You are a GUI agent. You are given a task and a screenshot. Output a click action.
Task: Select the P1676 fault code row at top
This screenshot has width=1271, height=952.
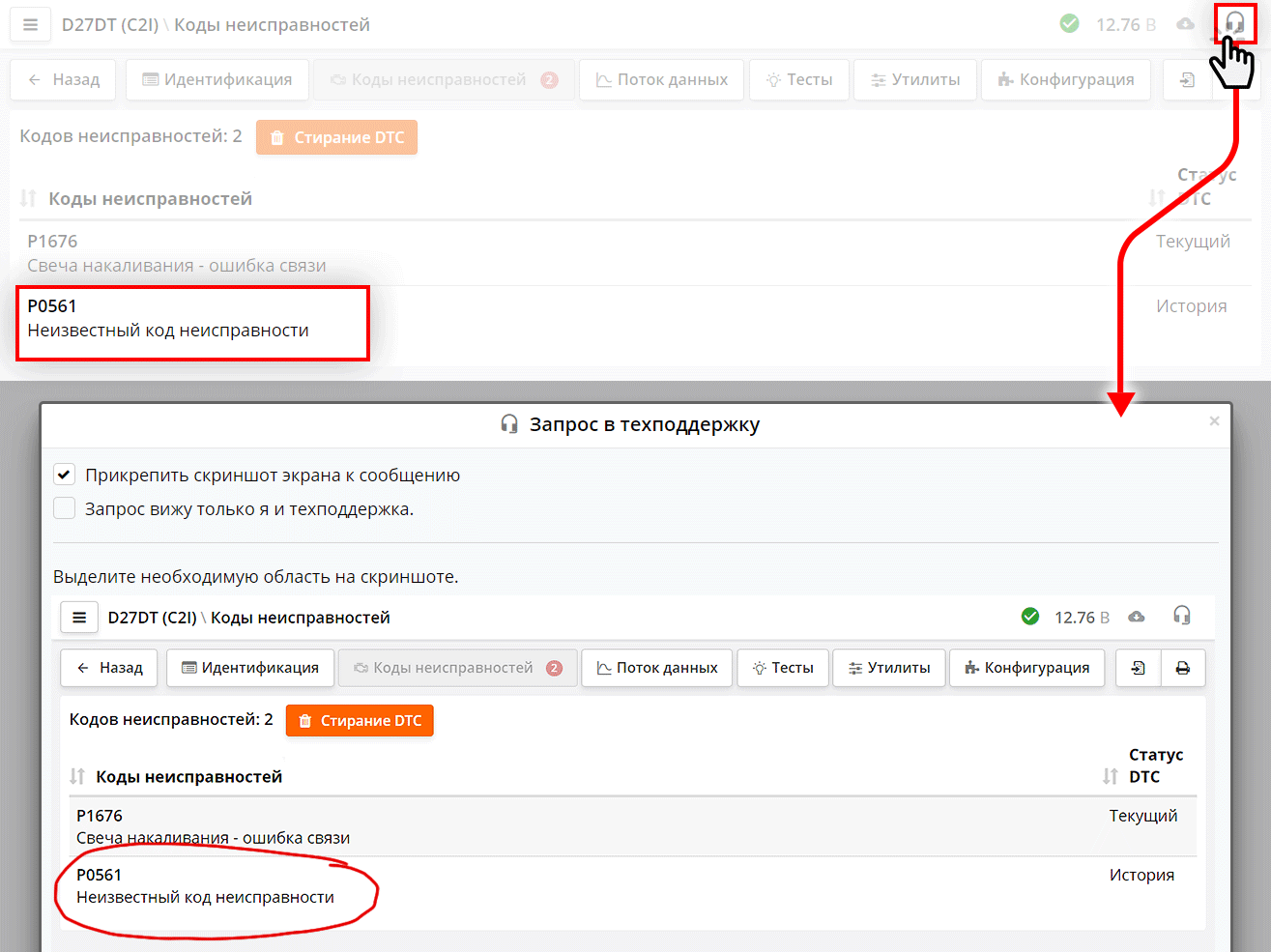pos(177,253)
